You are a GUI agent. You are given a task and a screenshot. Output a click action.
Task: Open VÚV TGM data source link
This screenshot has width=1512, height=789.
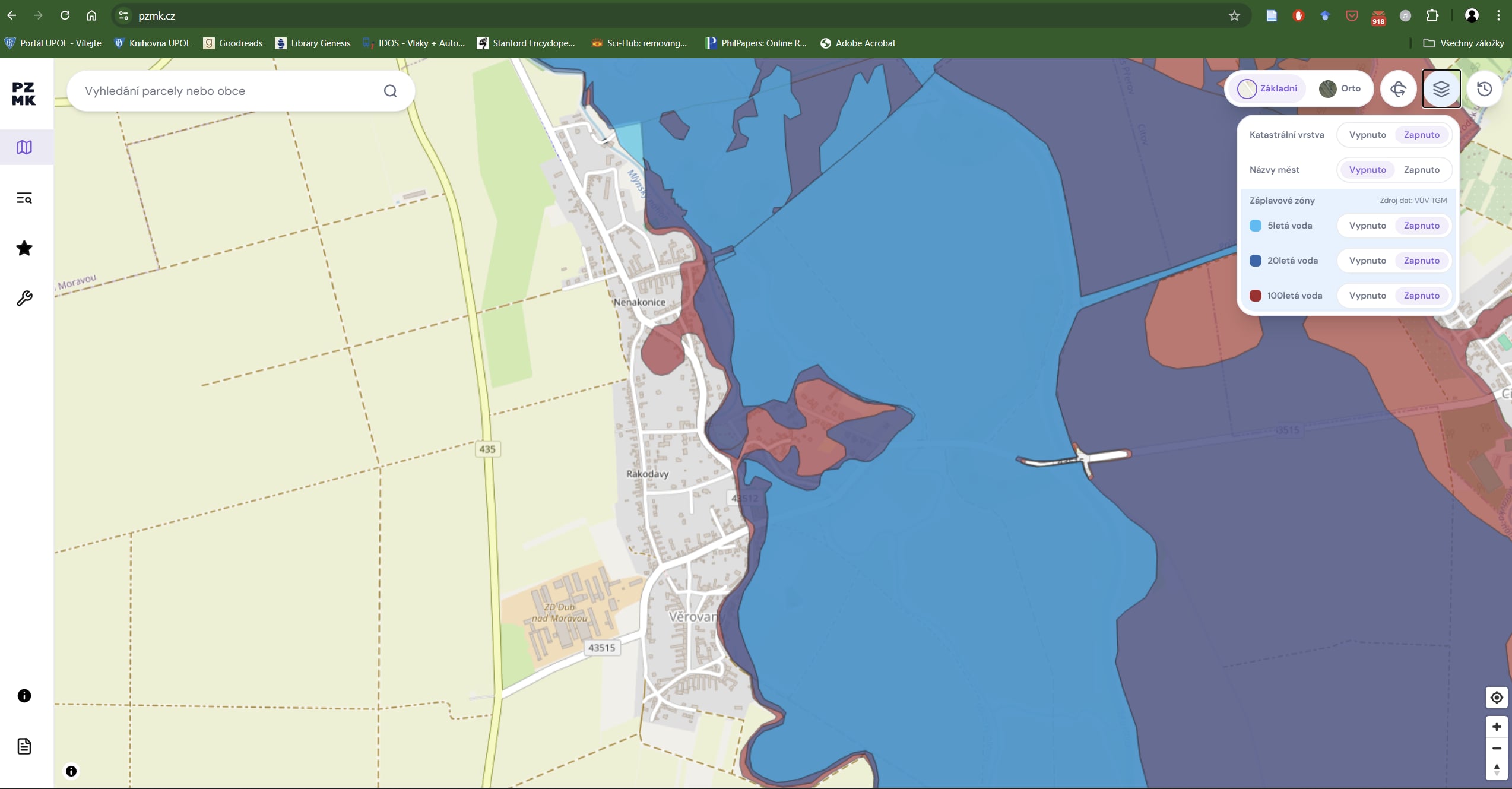tap(1430, 201)
